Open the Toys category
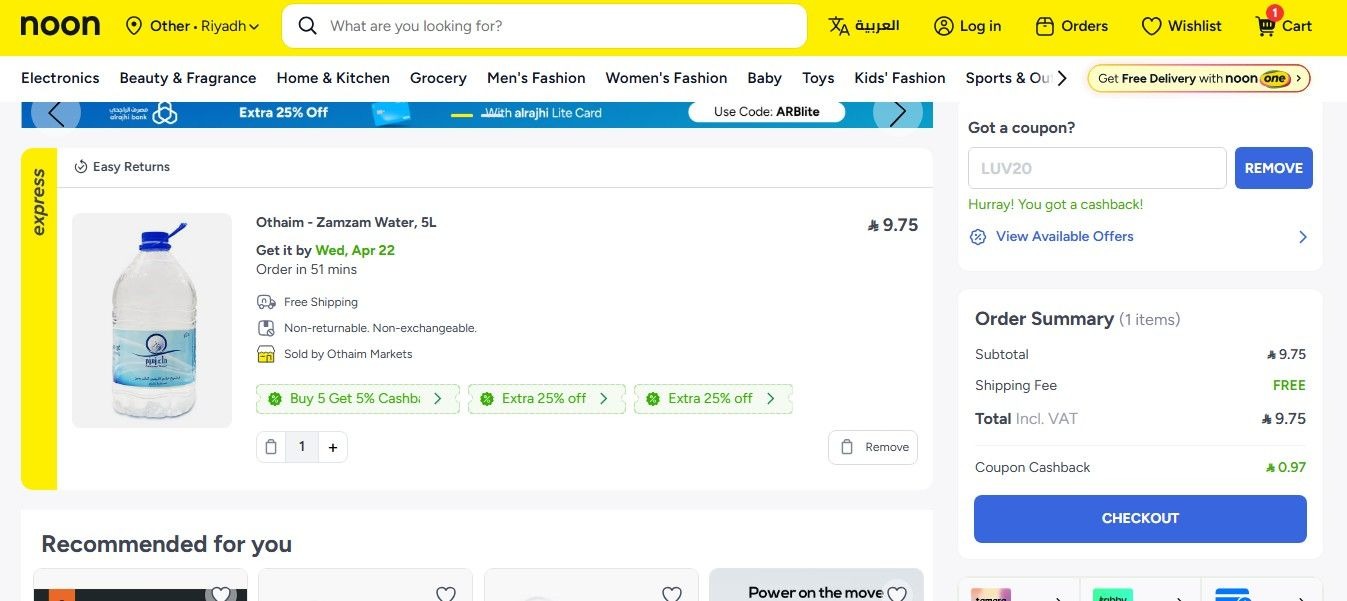The width and height of the screenshot is (1347, 601). tap(818, 78)
